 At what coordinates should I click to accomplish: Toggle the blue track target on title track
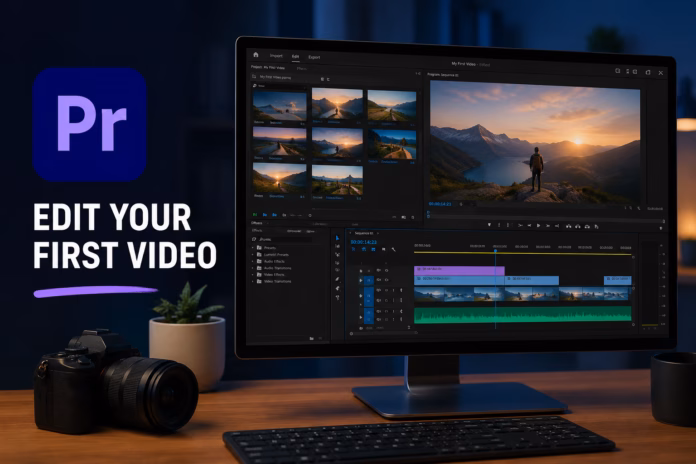point(369,280)
